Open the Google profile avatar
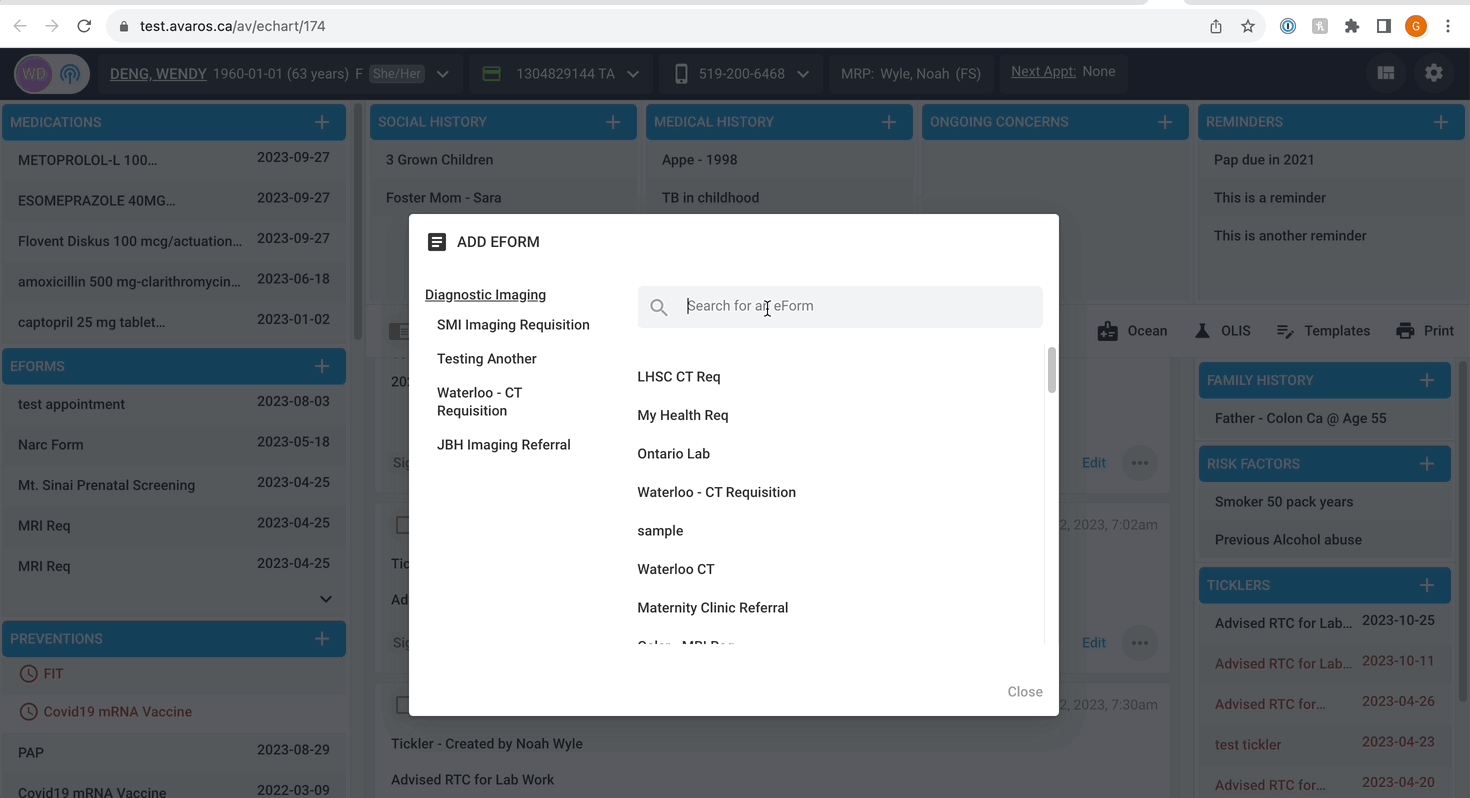This screenshot has width=1470, height=798. pyautogui.click(x=1416, y=26)
